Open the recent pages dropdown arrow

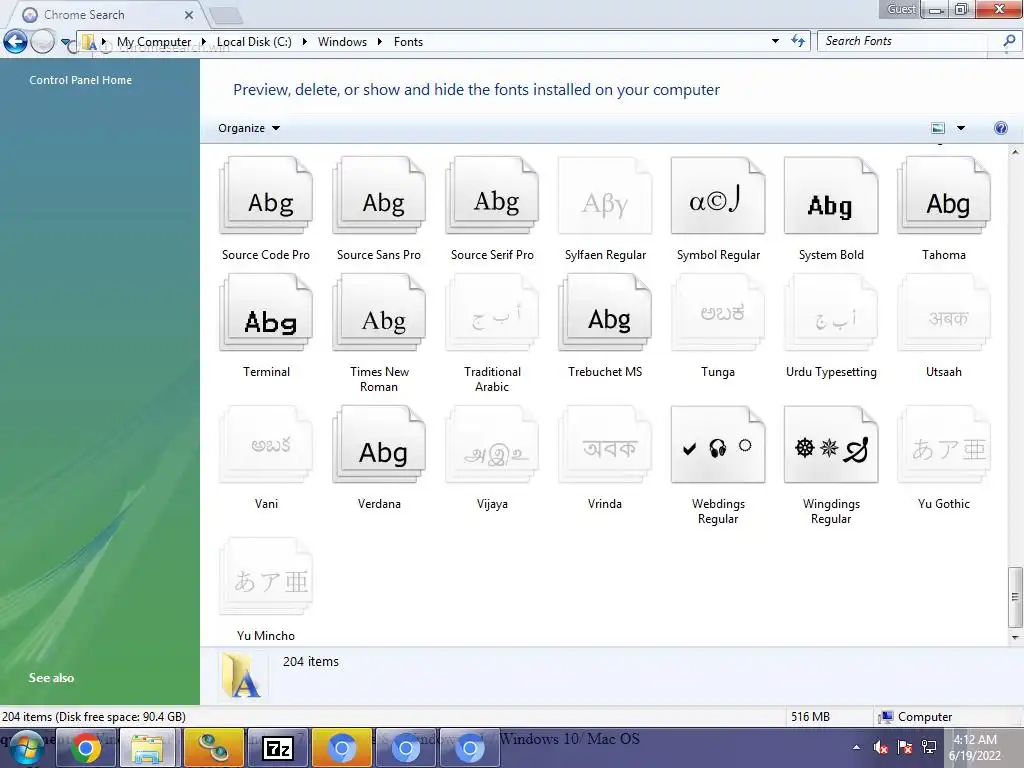[65, 42]
